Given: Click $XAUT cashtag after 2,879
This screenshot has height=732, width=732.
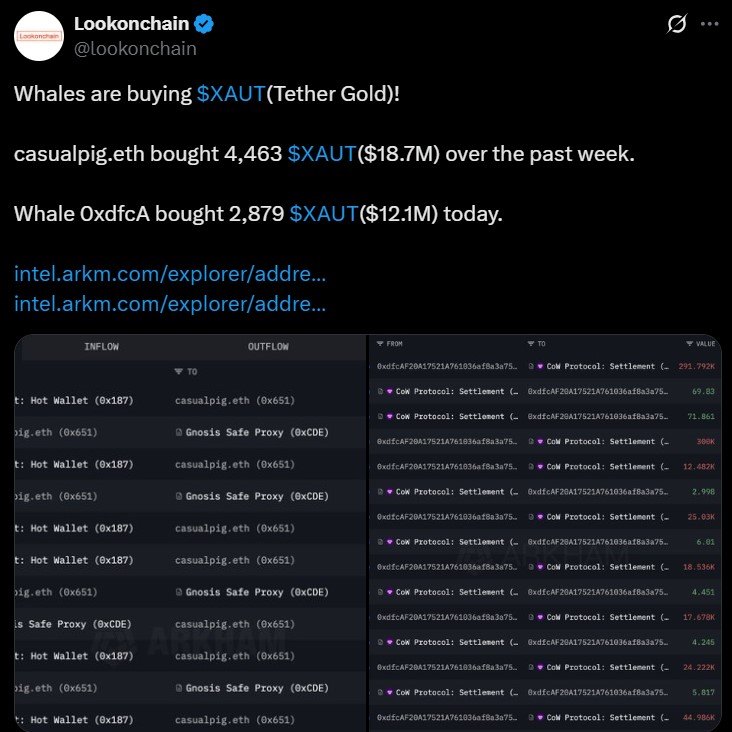Looking at the screenshot, I should [x=324, y=214].
